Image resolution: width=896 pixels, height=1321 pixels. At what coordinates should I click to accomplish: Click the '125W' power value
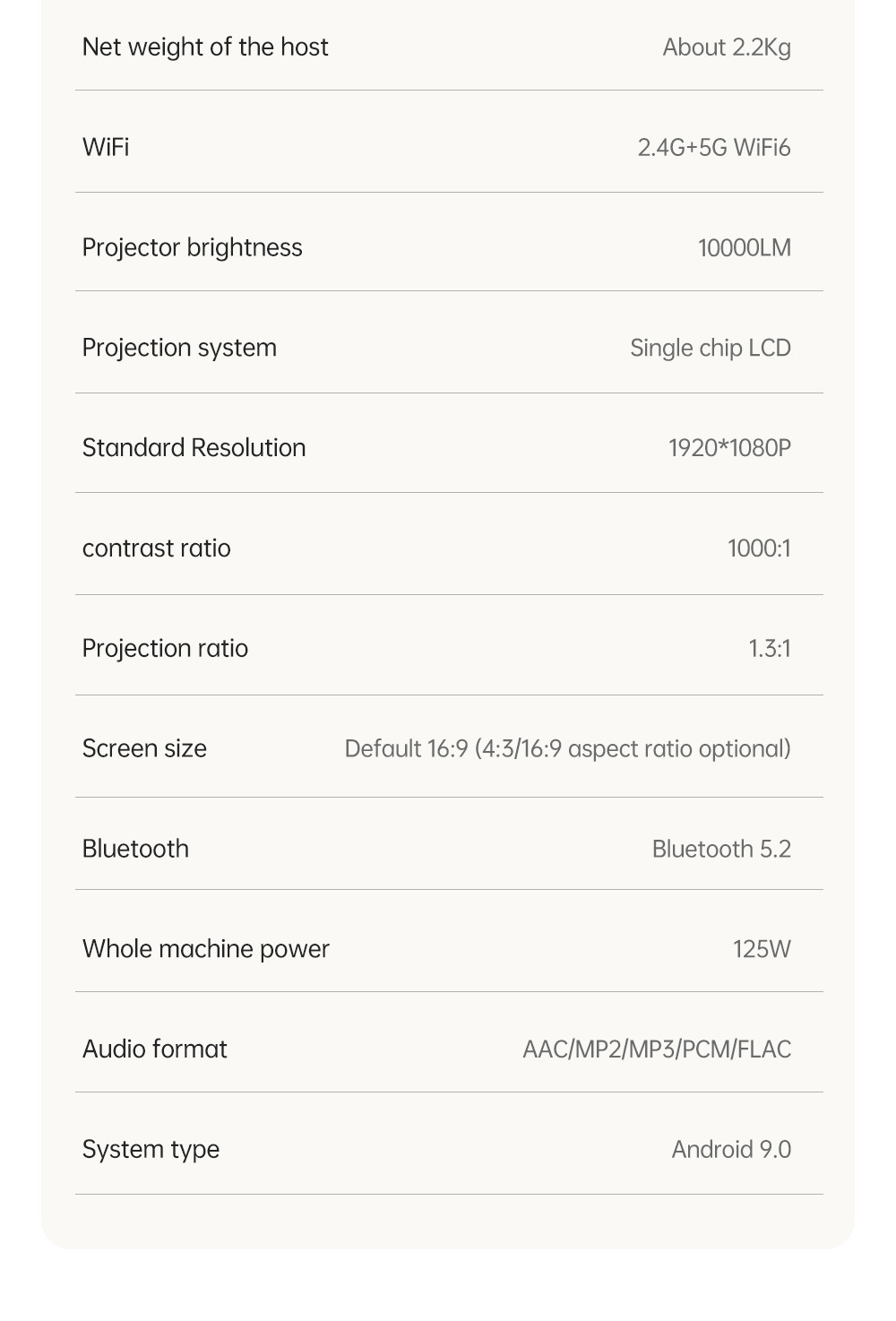[x=762, y=949]
